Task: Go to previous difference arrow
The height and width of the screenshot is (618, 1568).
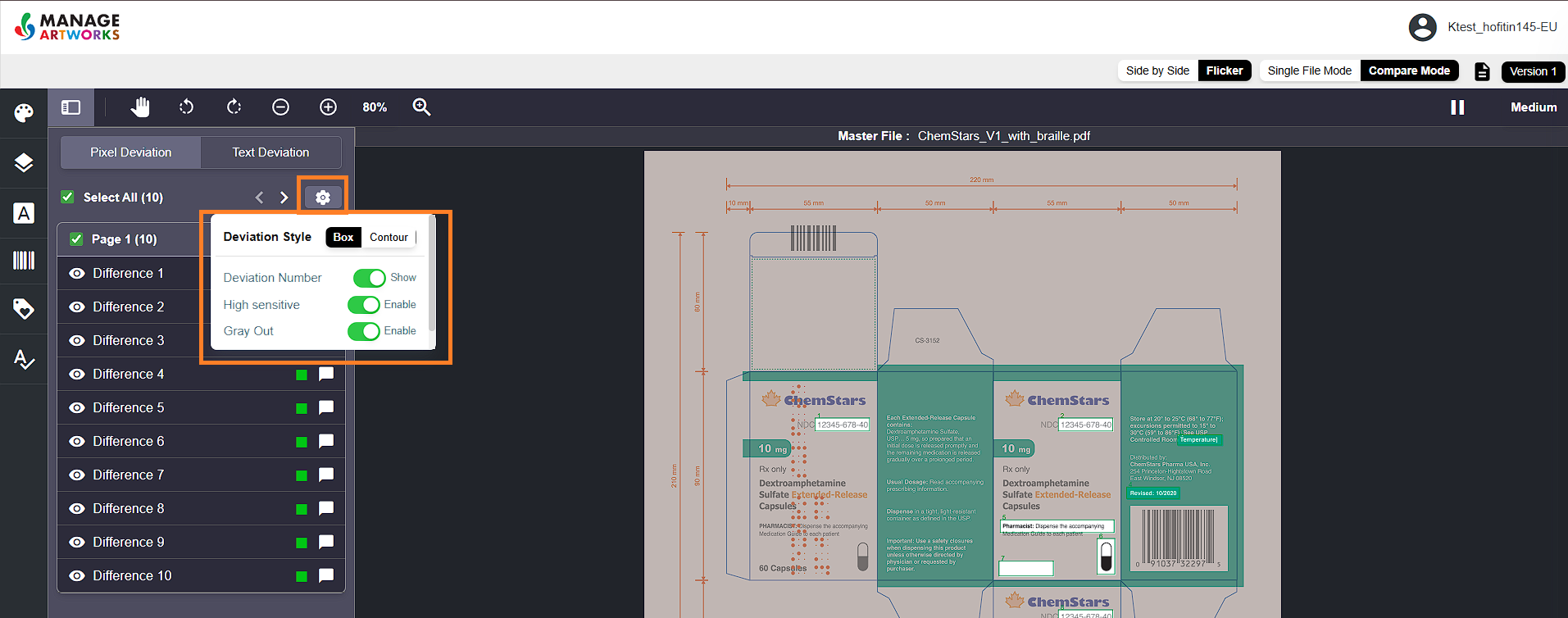Action: pos(259,198)
